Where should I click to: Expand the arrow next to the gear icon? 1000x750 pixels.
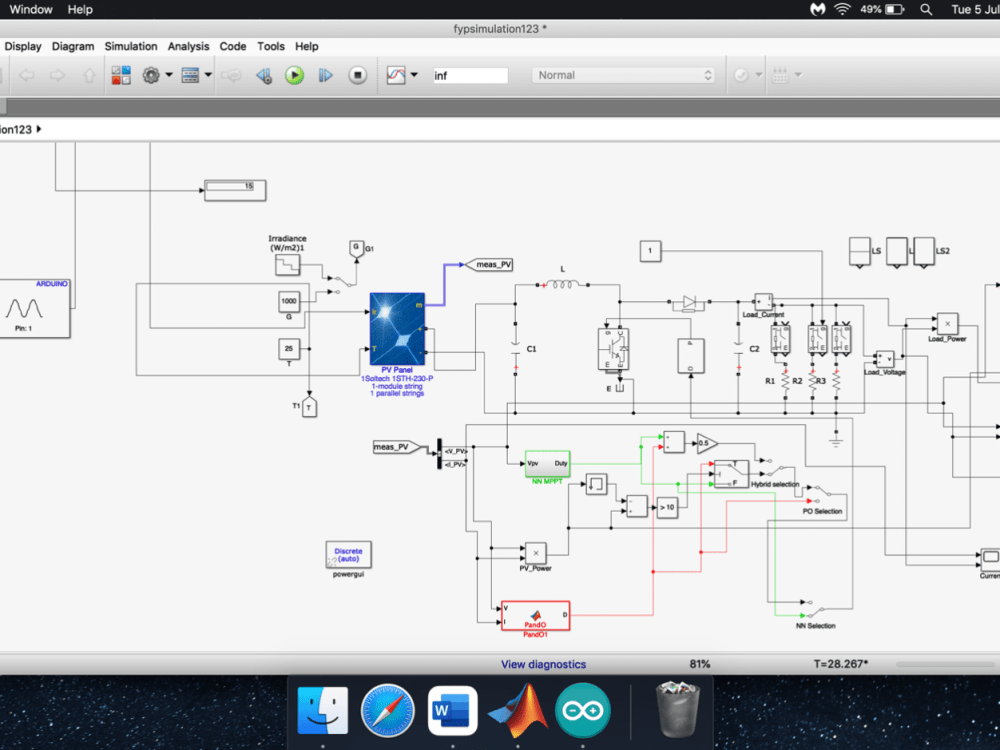(x=168, y=74)
